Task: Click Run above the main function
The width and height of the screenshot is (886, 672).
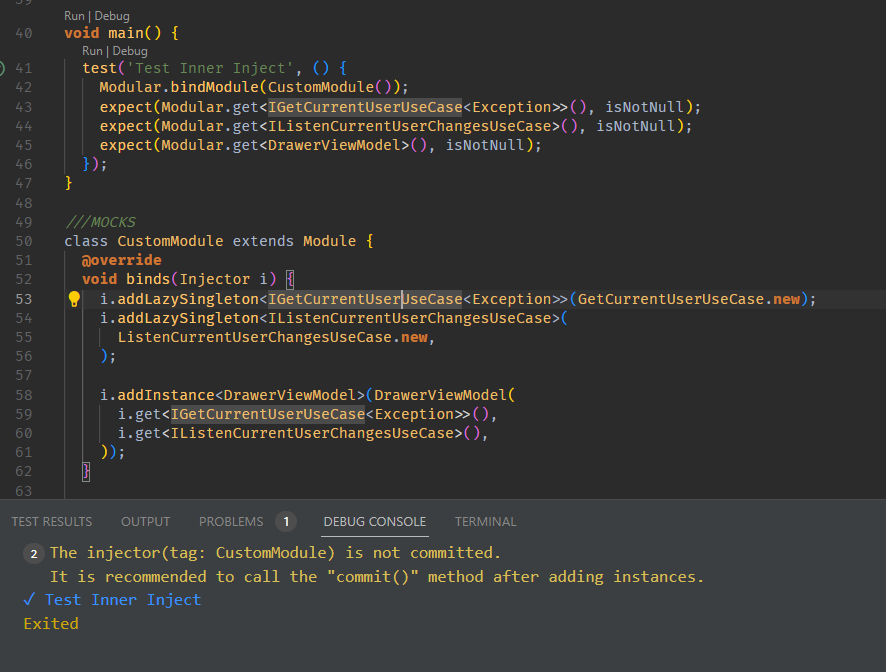Action: (73, 15)
